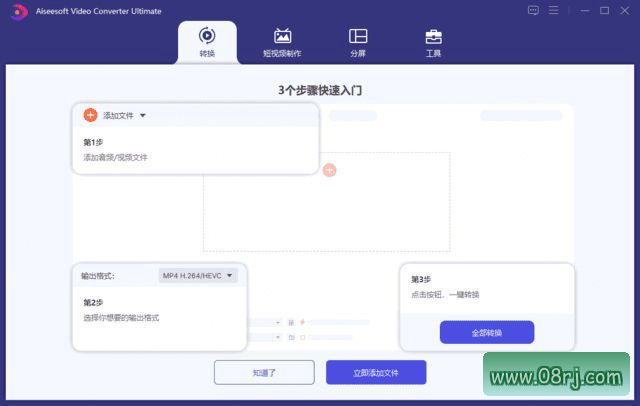
Task: Click the 添加音频/视频文件 description text
Action: [x=116, y=158]
